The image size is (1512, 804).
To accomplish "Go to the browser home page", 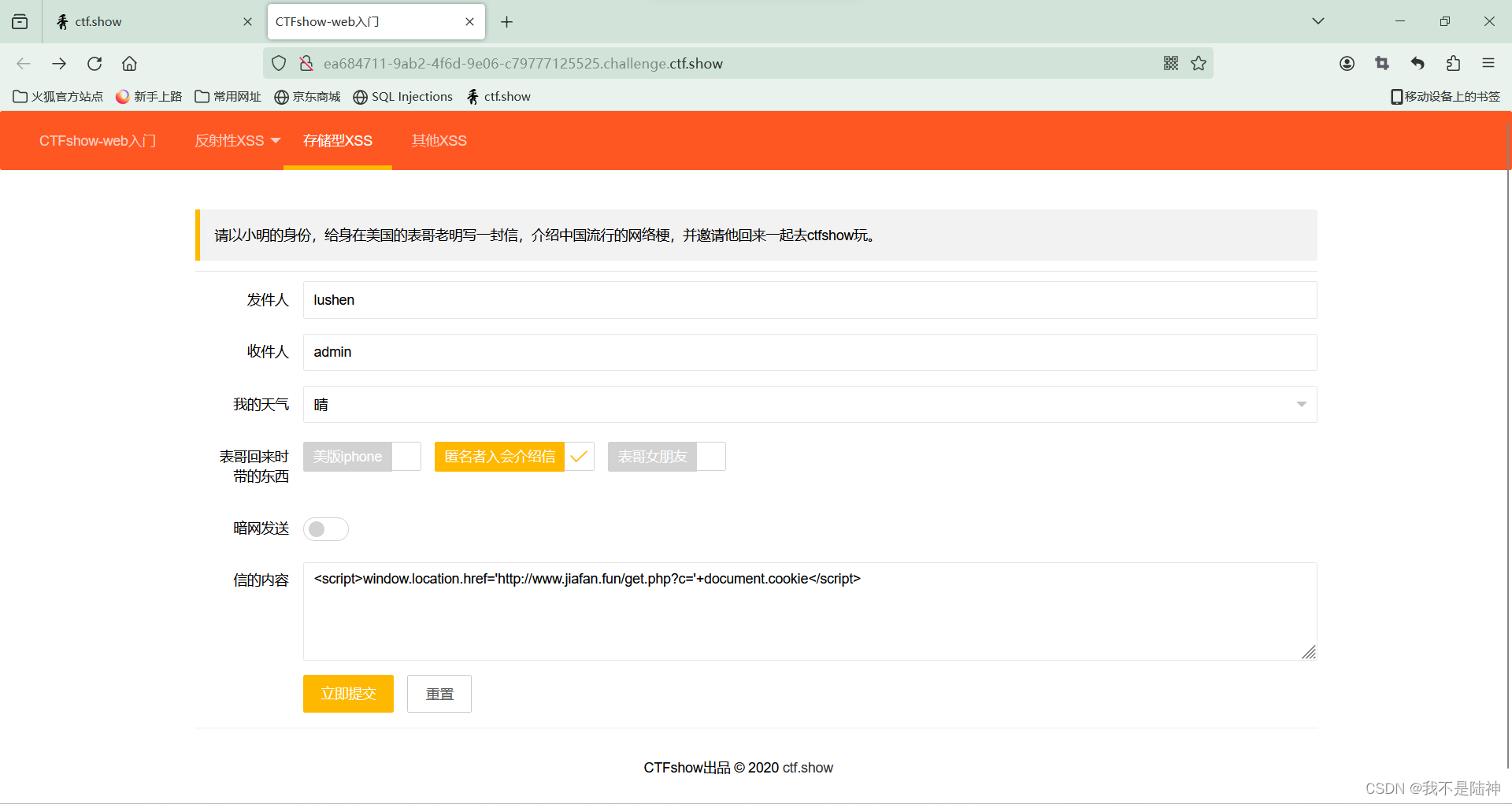I will tap(129, 64).
